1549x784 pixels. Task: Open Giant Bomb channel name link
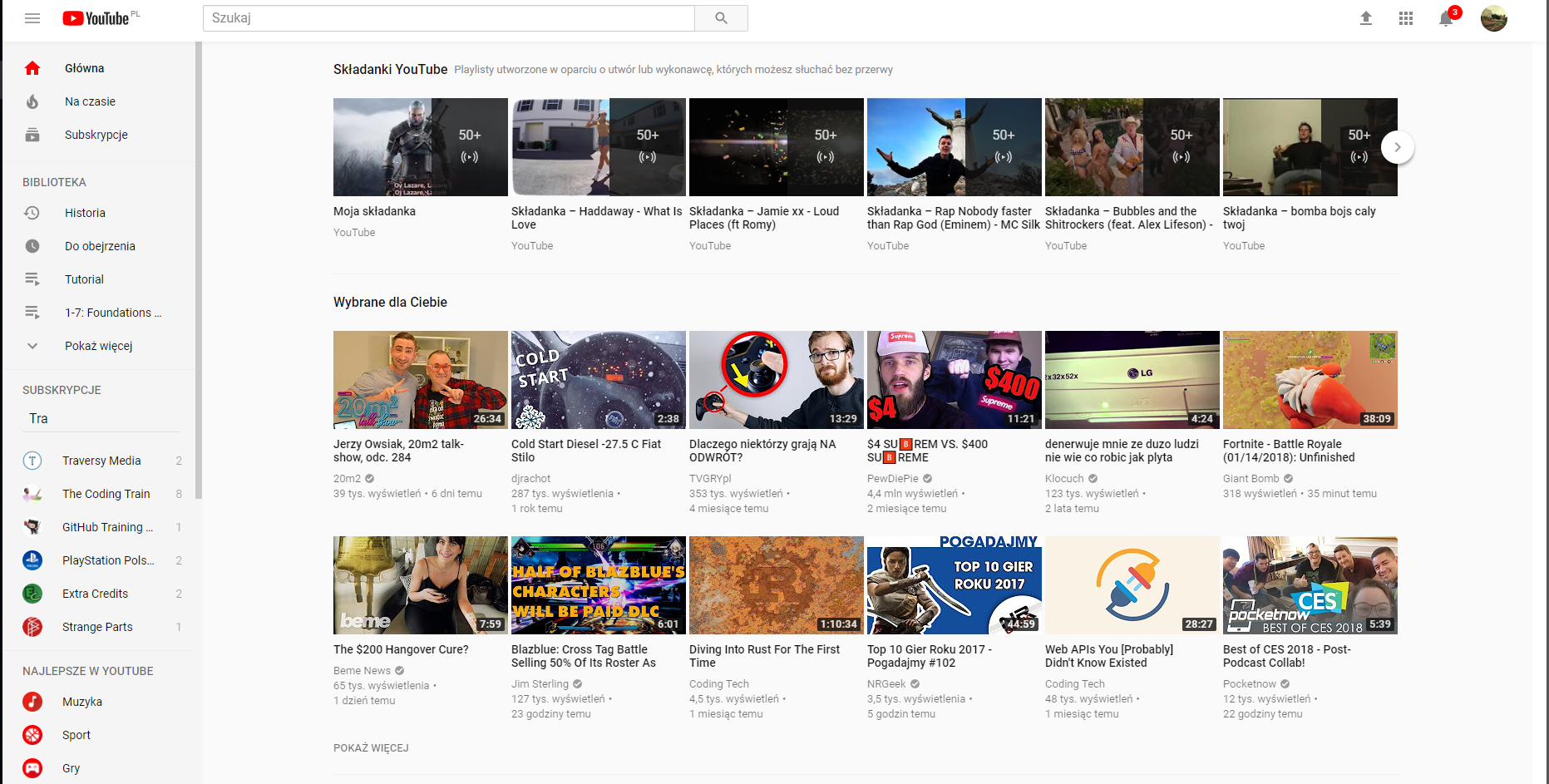(1251, 479)
